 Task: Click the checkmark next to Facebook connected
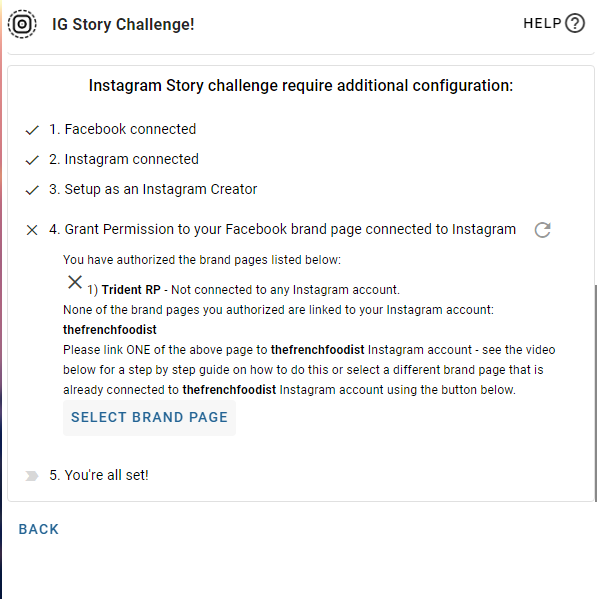(32, 130)
